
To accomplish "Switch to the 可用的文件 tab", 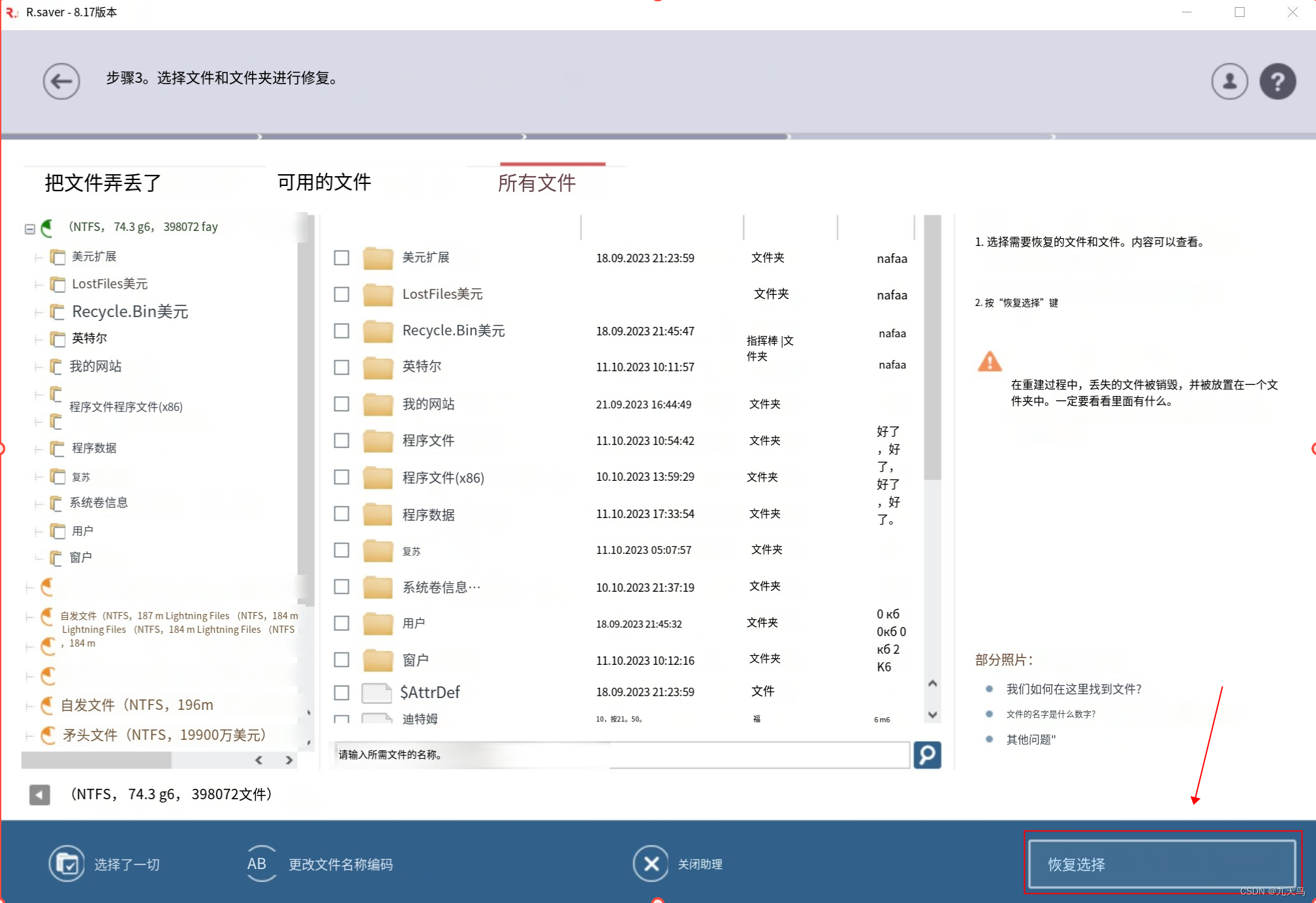I will tap(323, 183).
